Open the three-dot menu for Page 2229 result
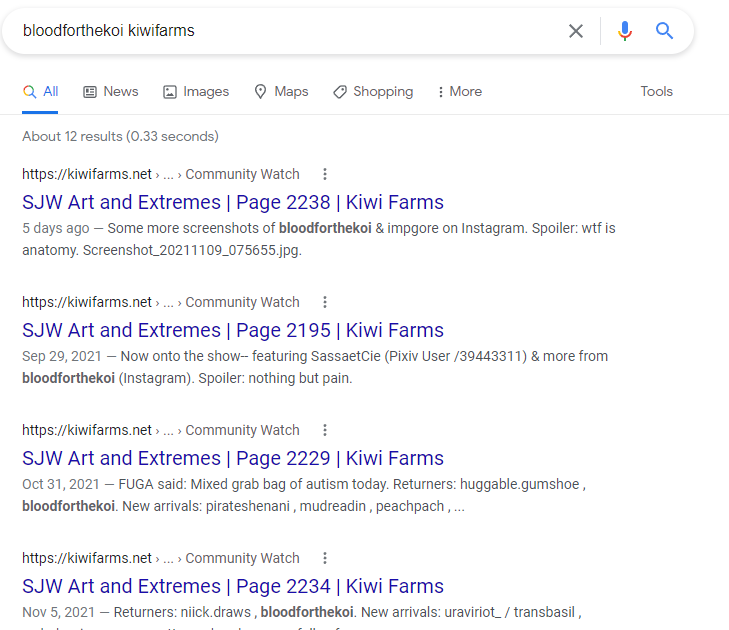This screenshot has width=729, height=630. click(325, 430)
